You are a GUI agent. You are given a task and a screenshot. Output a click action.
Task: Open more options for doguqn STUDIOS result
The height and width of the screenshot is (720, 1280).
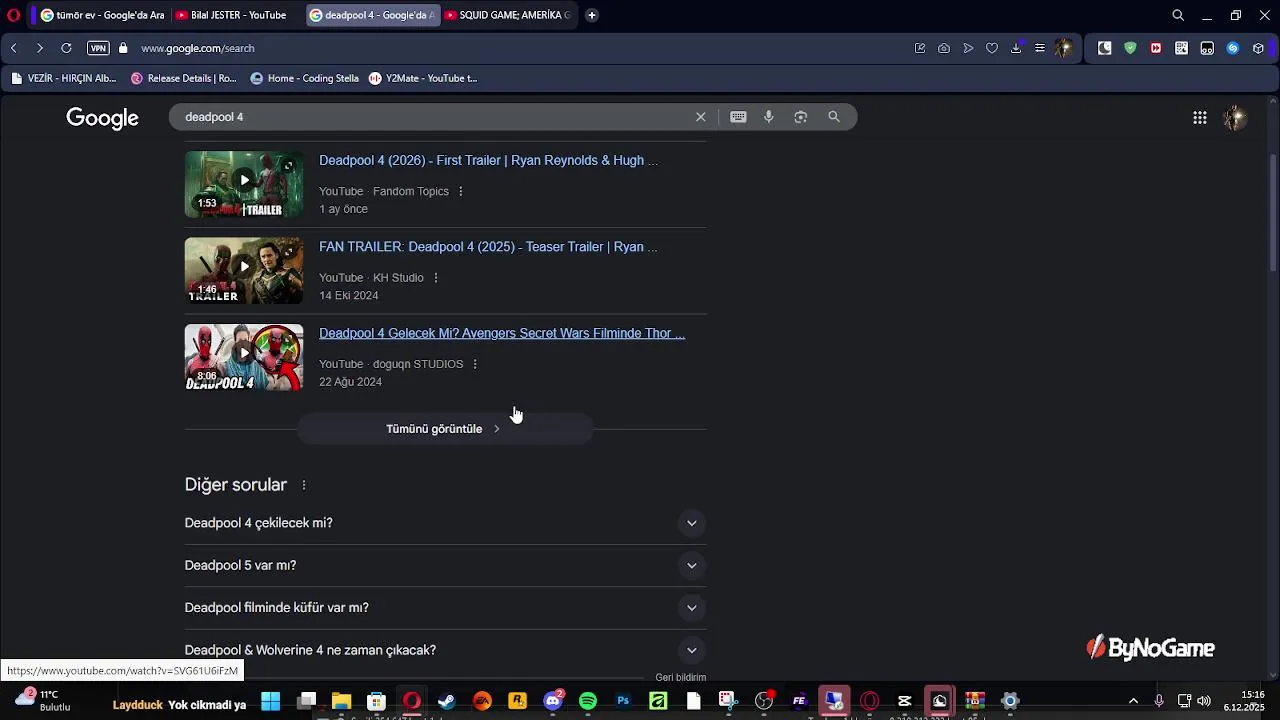click(475, 364)
